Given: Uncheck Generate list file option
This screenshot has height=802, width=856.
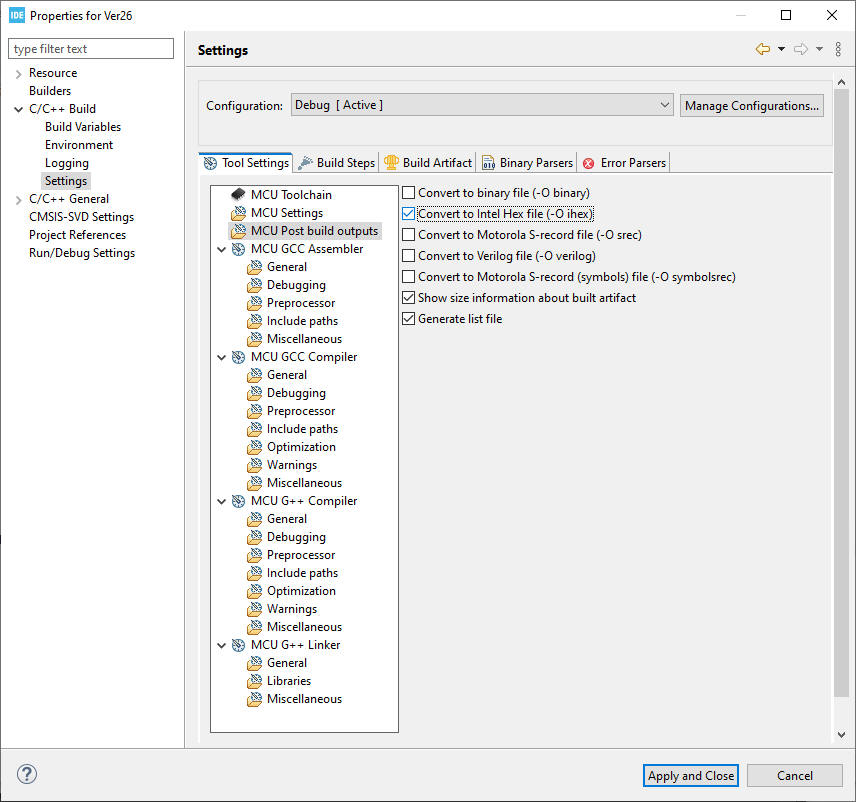Looking at the screenshot, I should pyautogui.click(x=408, y=319).
